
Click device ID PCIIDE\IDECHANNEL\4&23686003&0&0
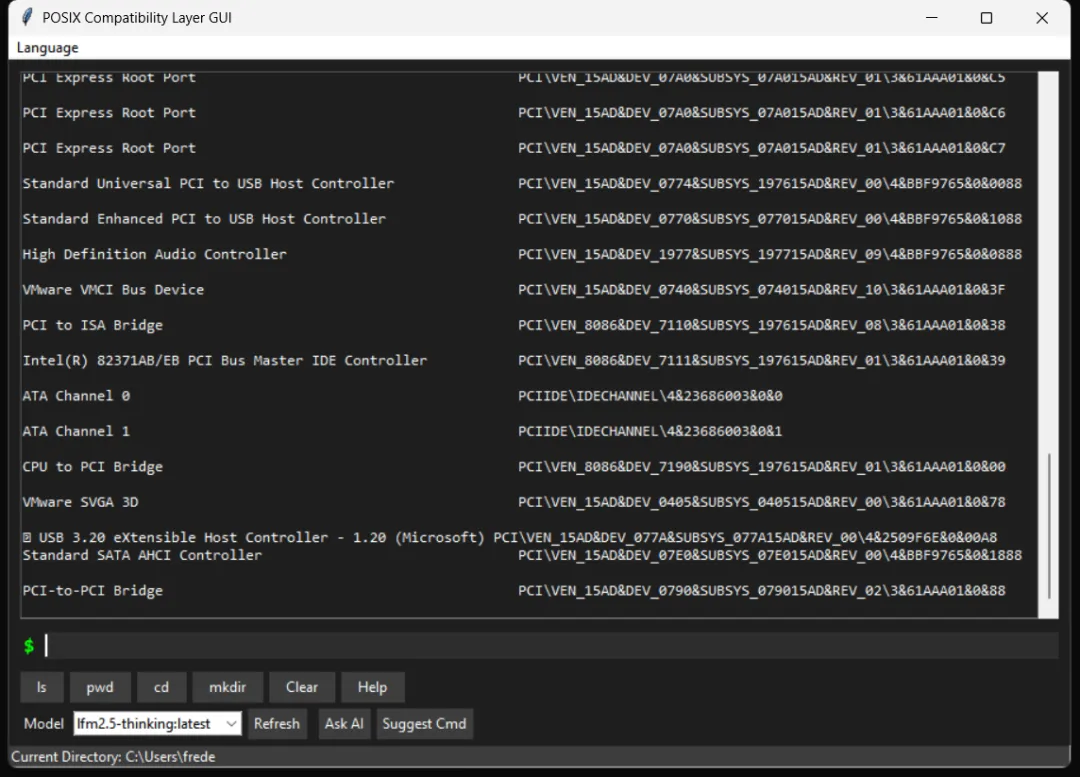tap(650, 395)
